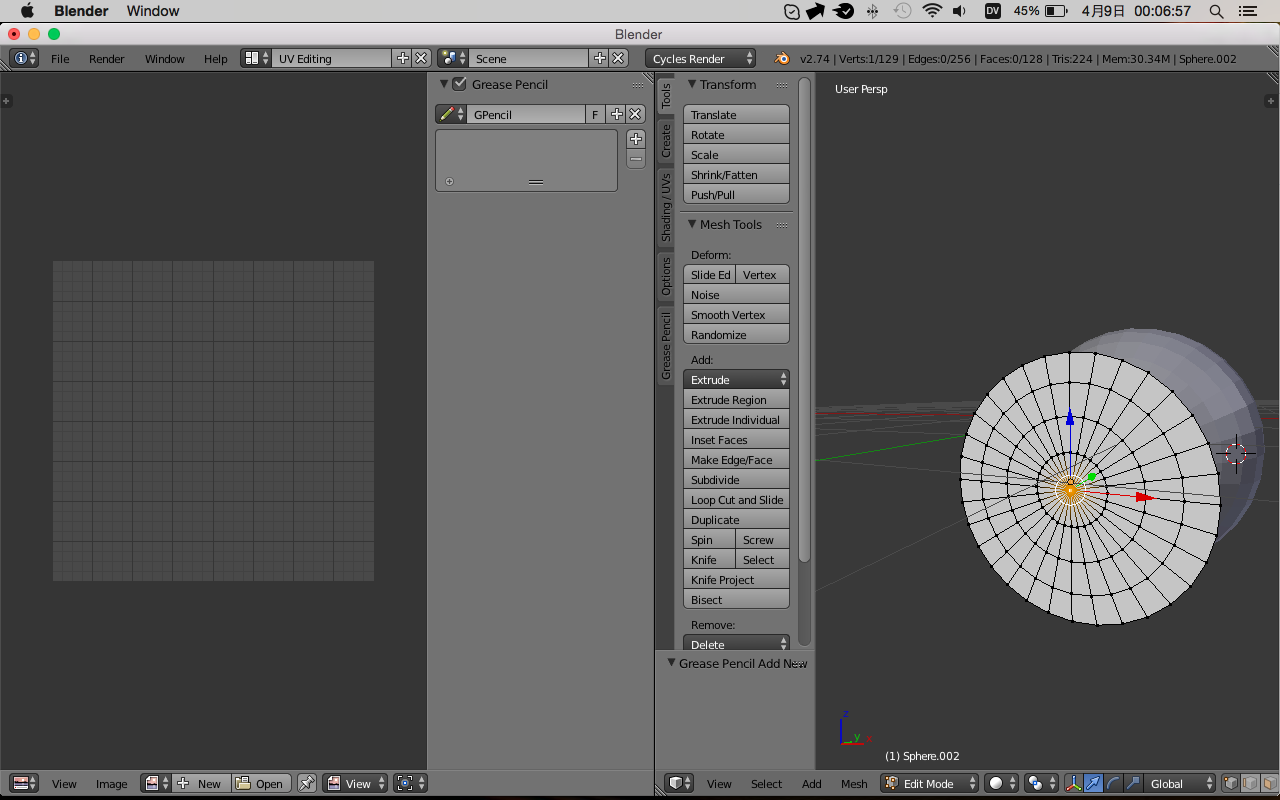Screen dimensions: 1280x800
Task: Open the Cycles Render engine dropdown
Action: point(701,58)
